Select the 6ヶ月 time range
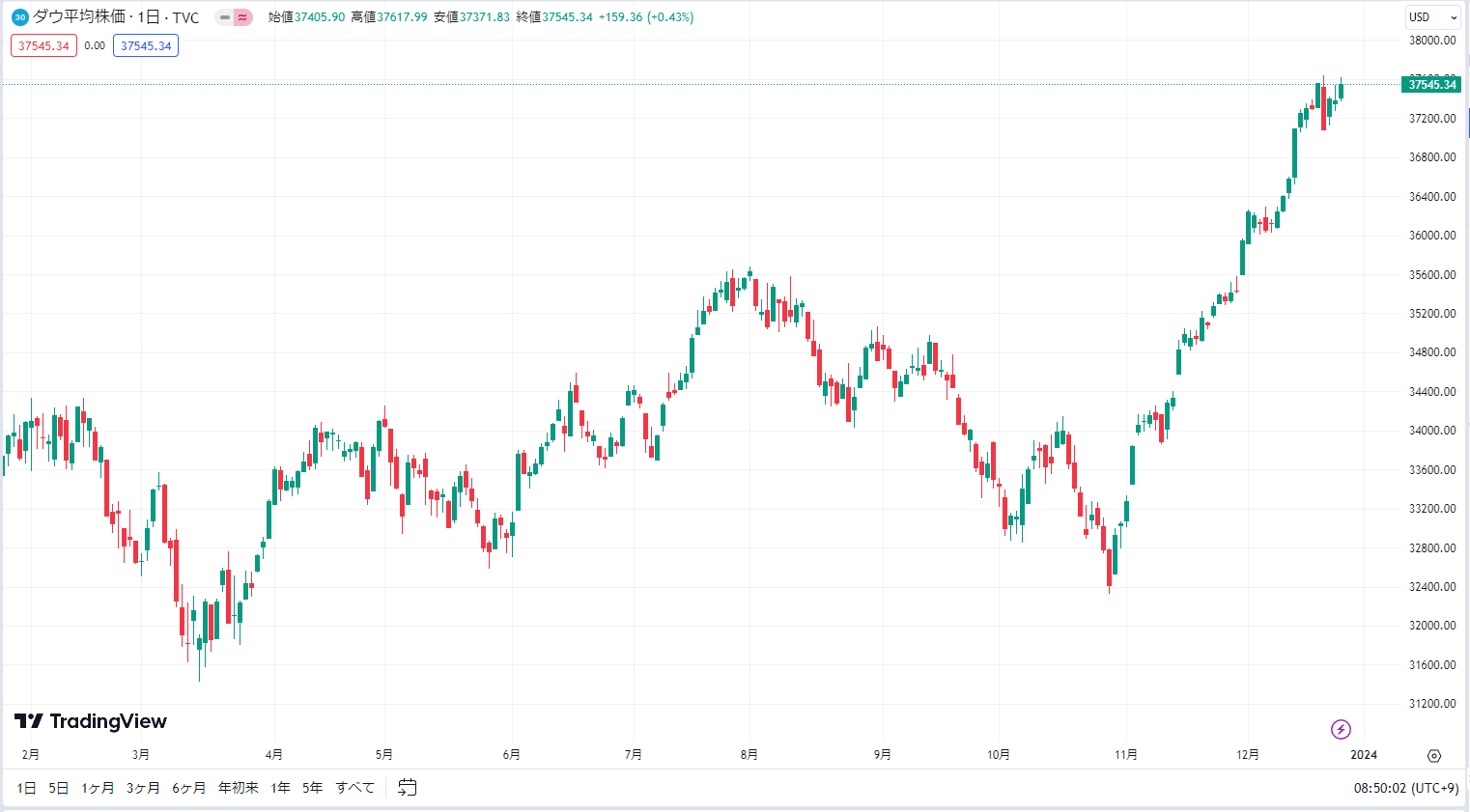 tap(189, 788)
